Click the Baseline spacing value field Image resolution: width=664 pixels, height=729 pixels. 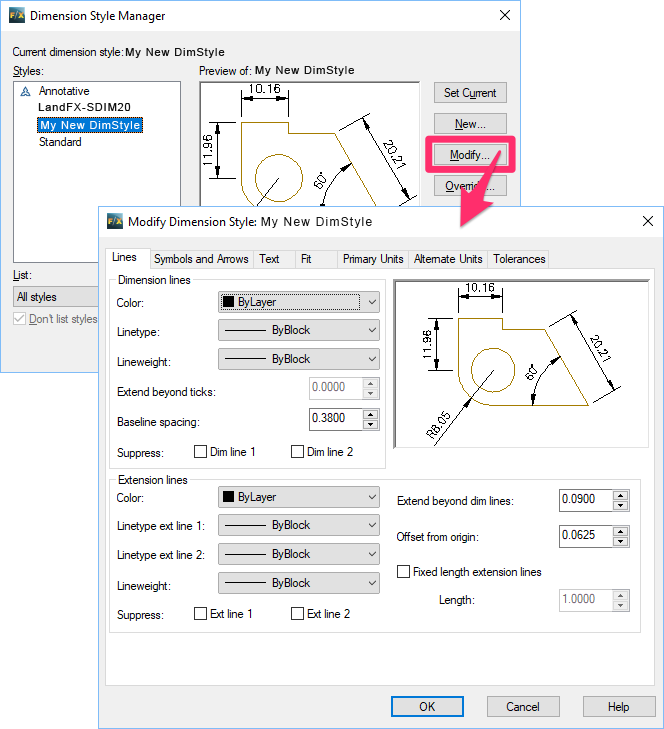(336, 419)
